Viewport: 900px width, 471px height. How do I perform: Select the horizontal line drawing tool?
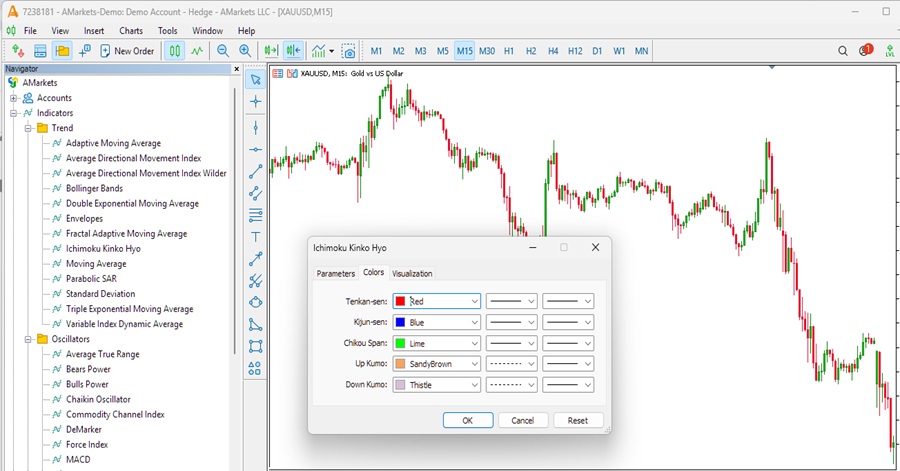255,150
